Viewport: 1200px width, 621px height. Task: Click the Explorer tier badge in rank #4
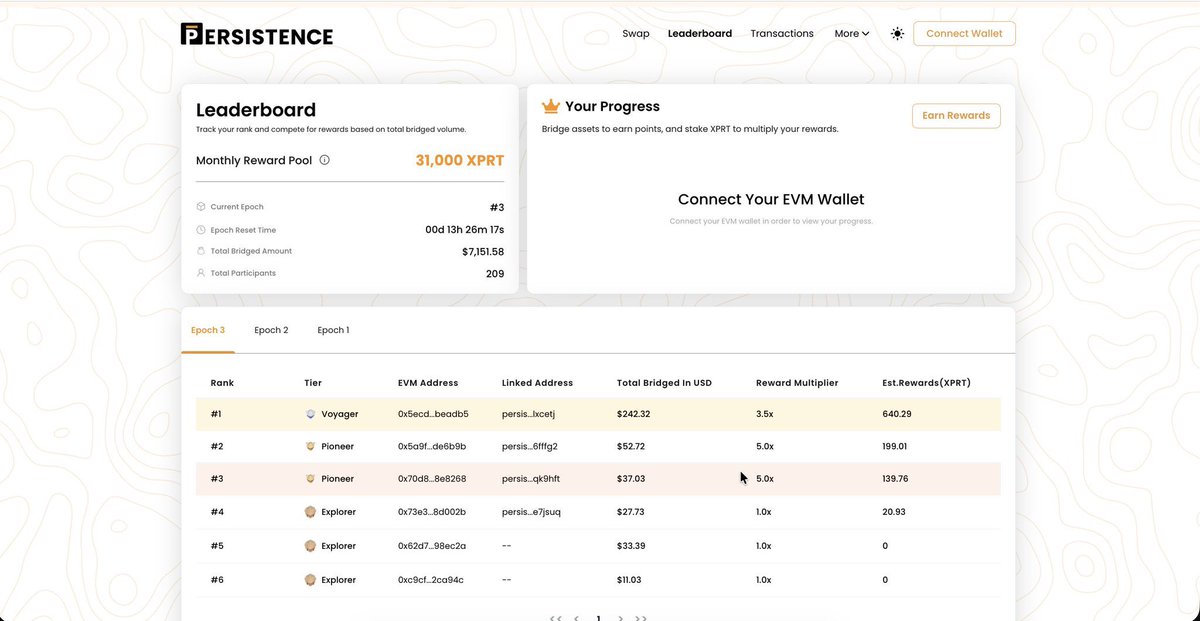(x=310, y=512)
